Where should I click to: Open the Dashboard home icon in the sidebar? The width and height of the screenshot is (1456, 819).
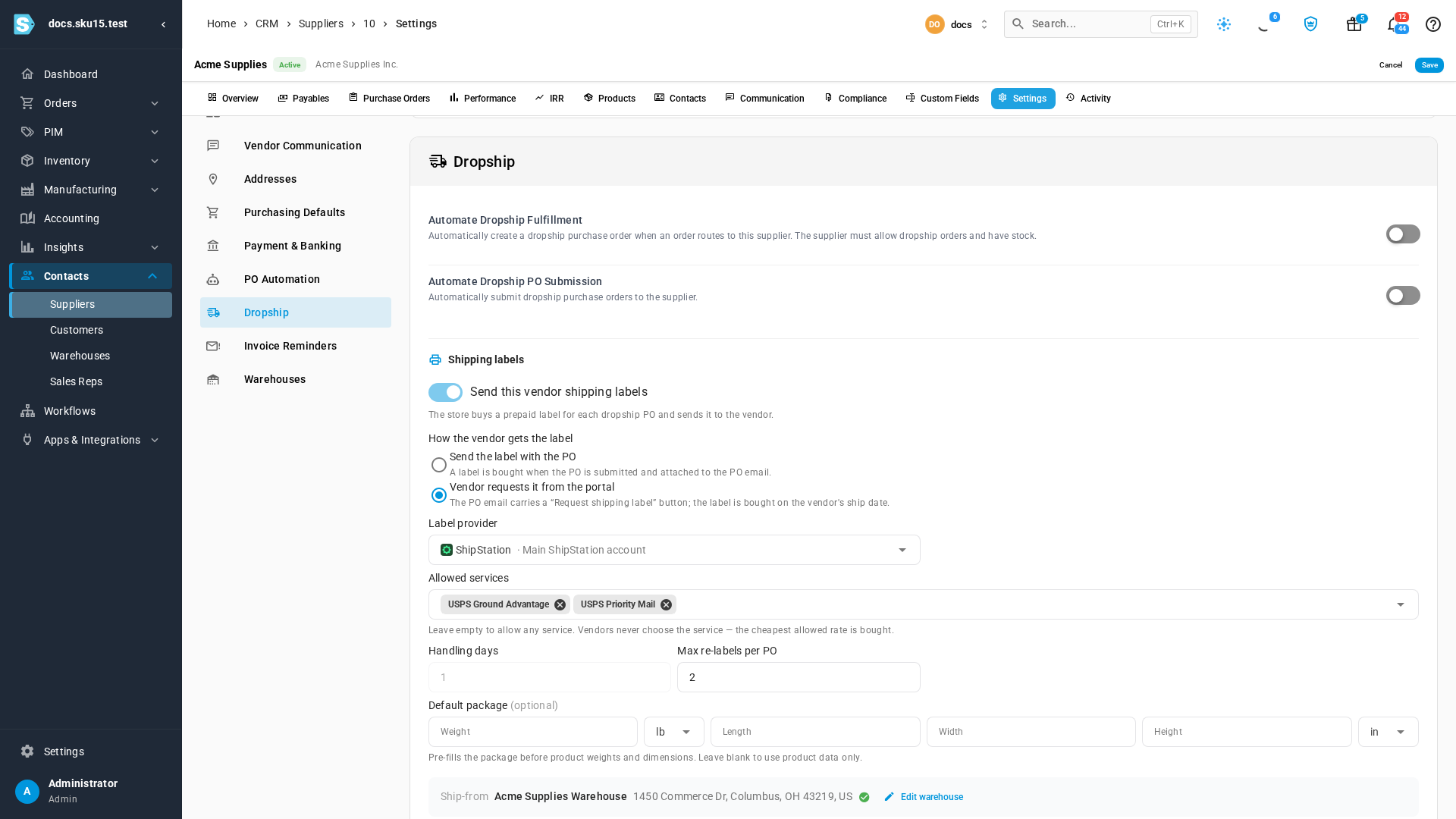tap(27, 74)
